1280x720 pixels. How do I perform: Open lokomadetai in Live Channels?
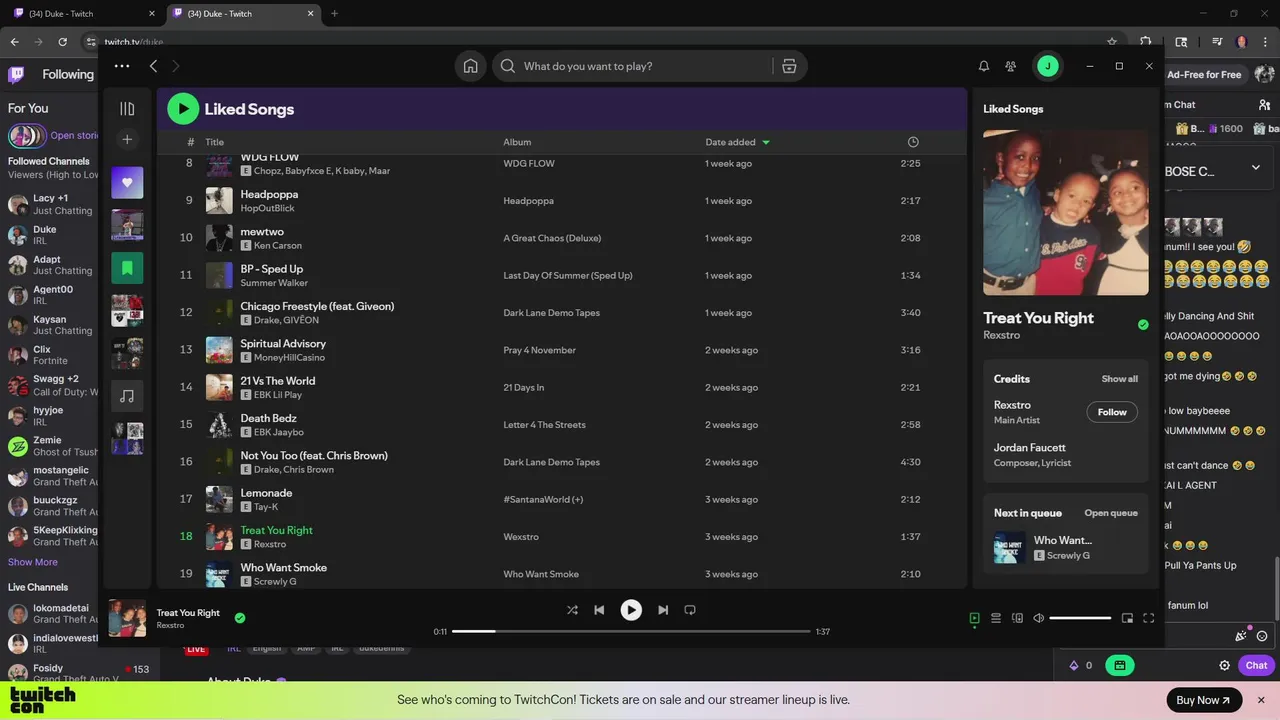click(x=52, y=613)
